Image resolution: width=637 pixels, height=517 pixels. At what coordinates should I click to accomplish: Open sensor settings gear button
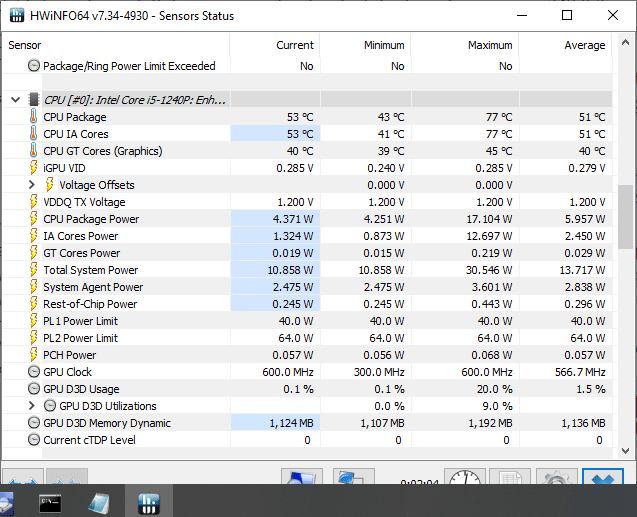pyautogui.click(x=557, y=476)
